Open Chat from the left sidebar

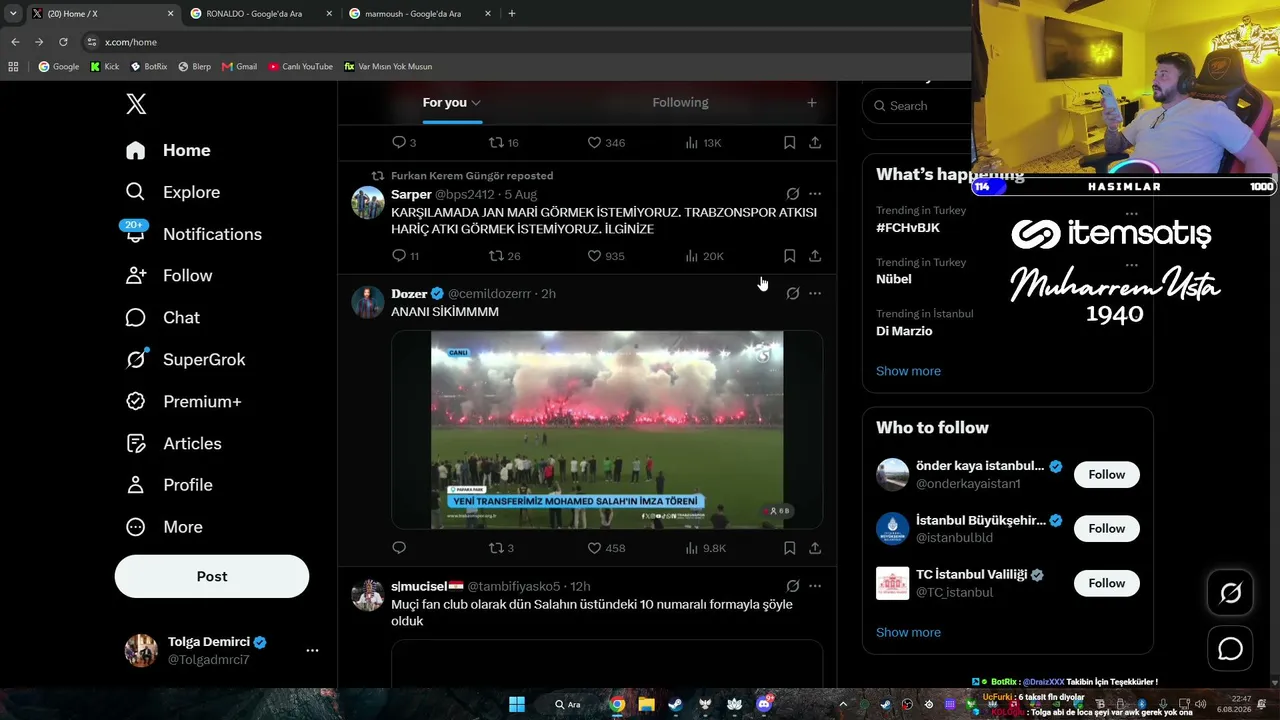click(x=162, y=318)
